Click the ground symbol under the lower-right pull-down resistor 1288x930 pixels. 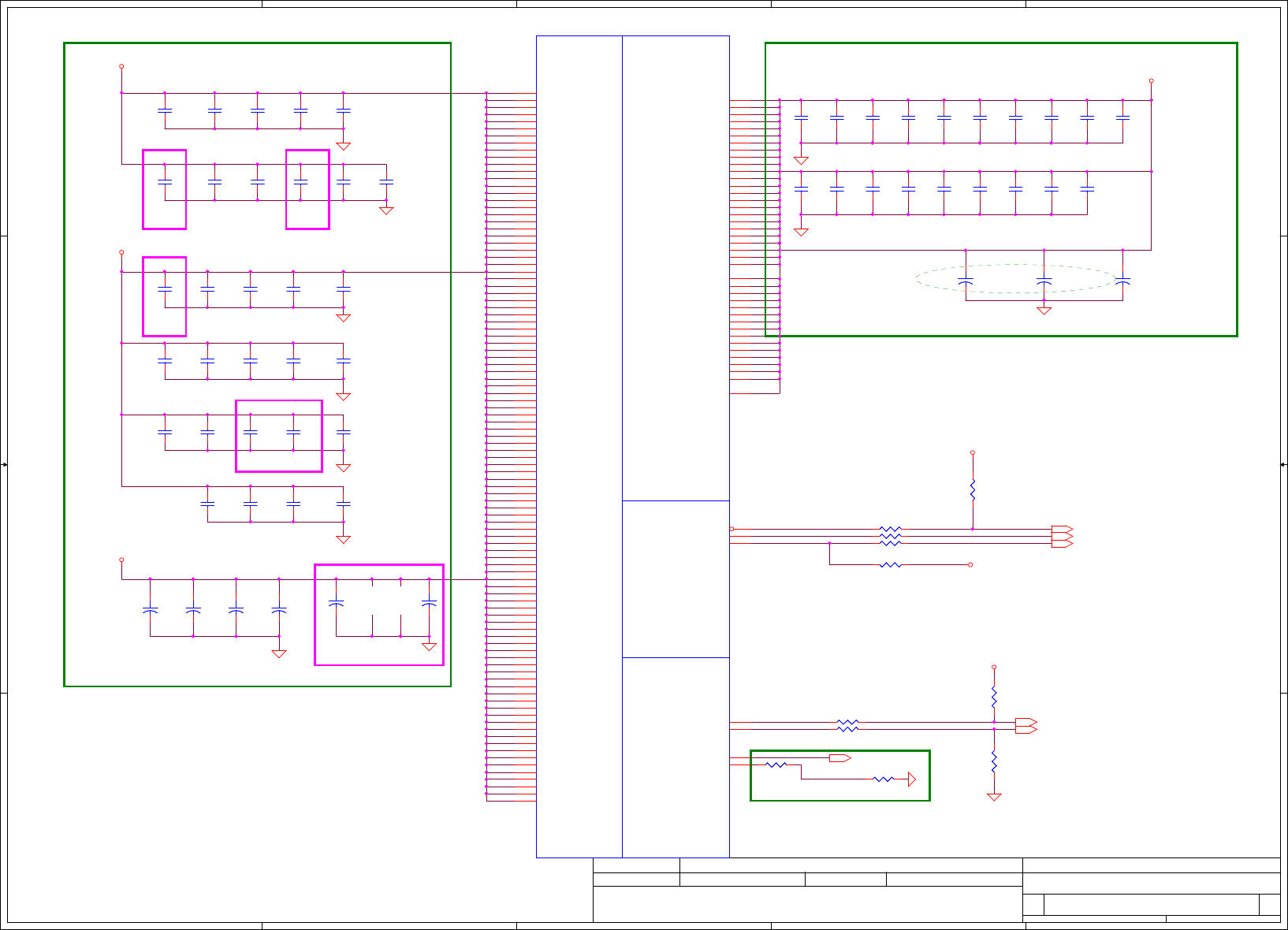994,797
